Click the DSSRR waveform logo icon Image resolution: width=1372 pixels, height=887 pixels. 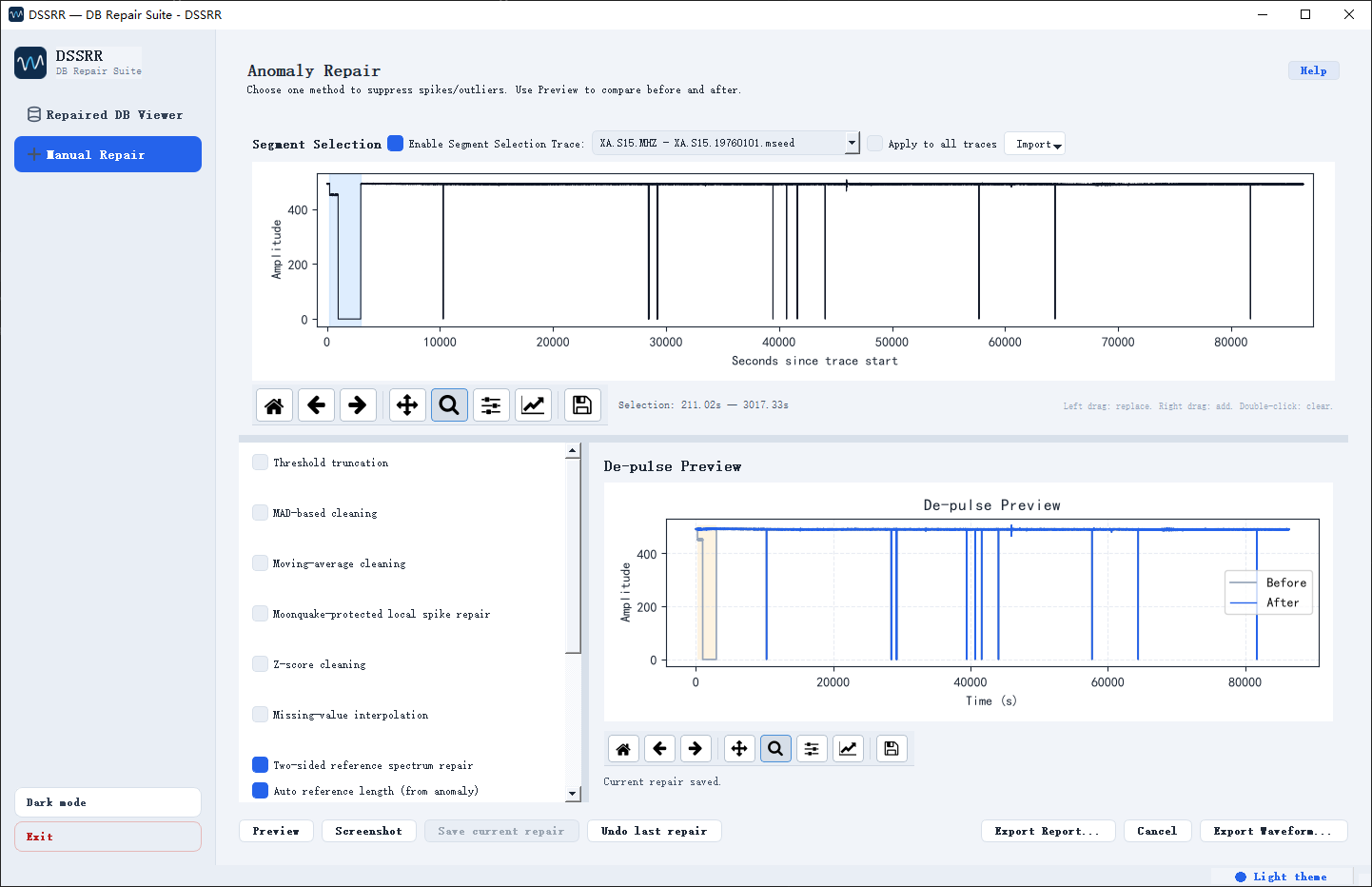pos(30,63)
